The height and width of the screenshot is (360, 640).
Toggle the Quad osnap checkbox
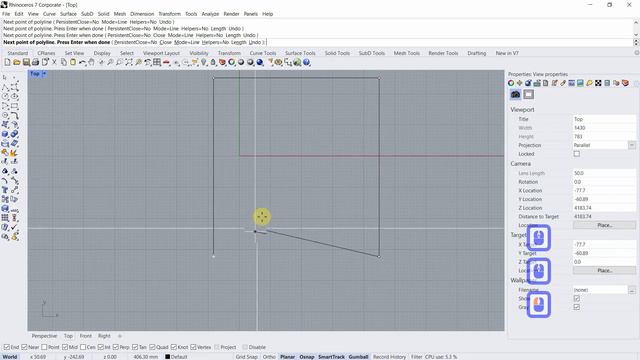(x=152, y=347)
